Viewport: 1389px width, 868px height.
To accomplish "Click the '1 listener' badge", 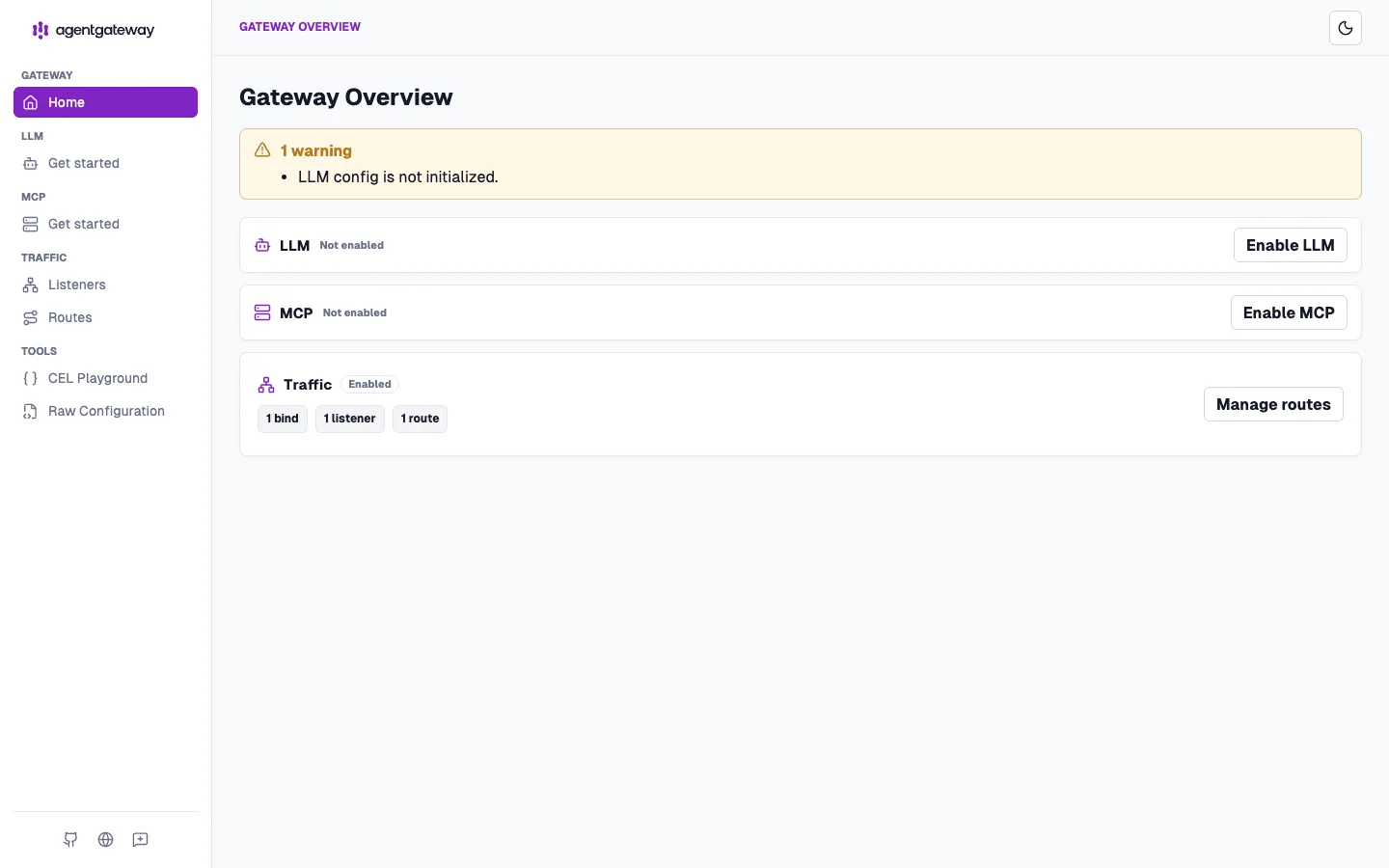I will coord(349,419).
